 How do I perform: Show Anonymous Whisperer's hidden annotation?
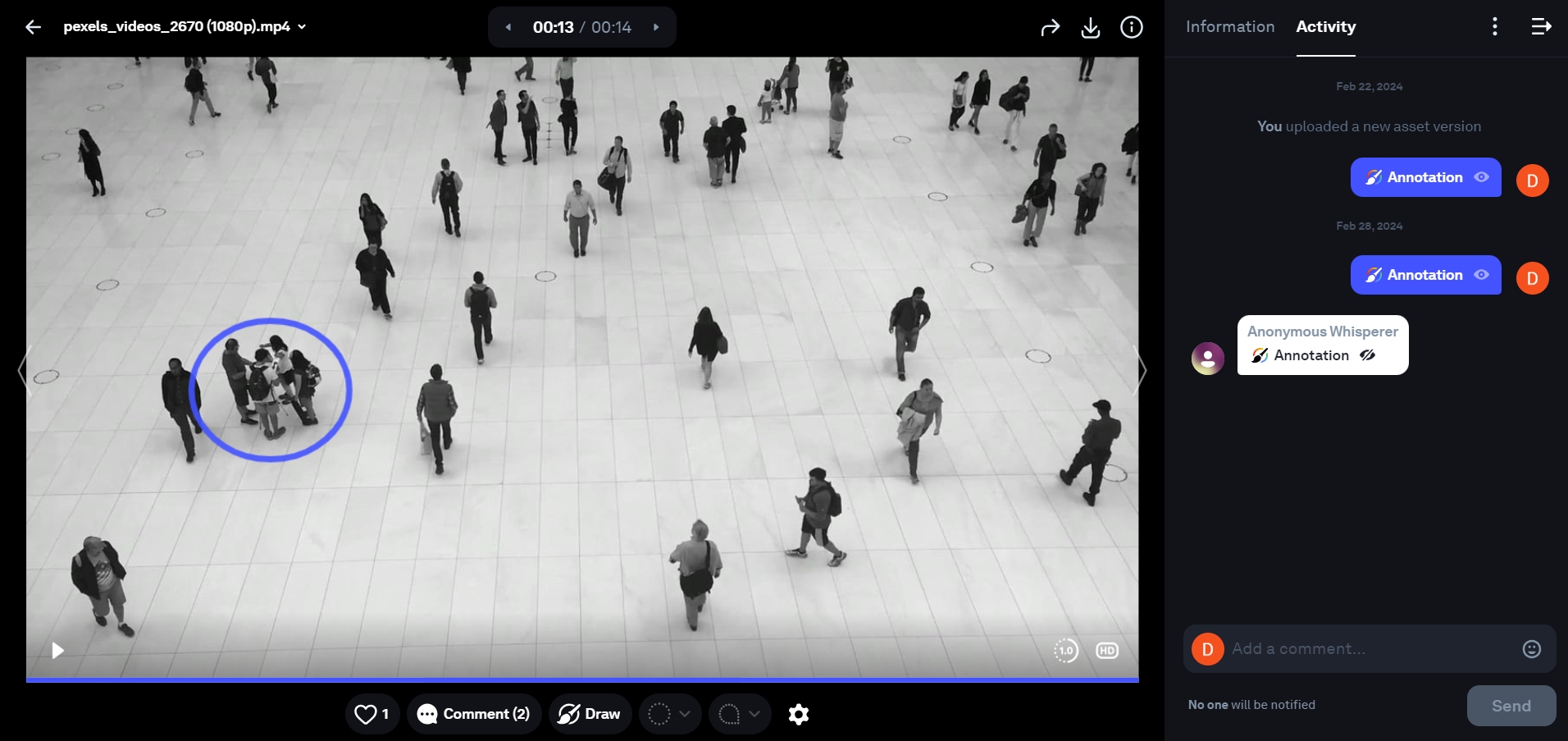(x=1368, y=354)
